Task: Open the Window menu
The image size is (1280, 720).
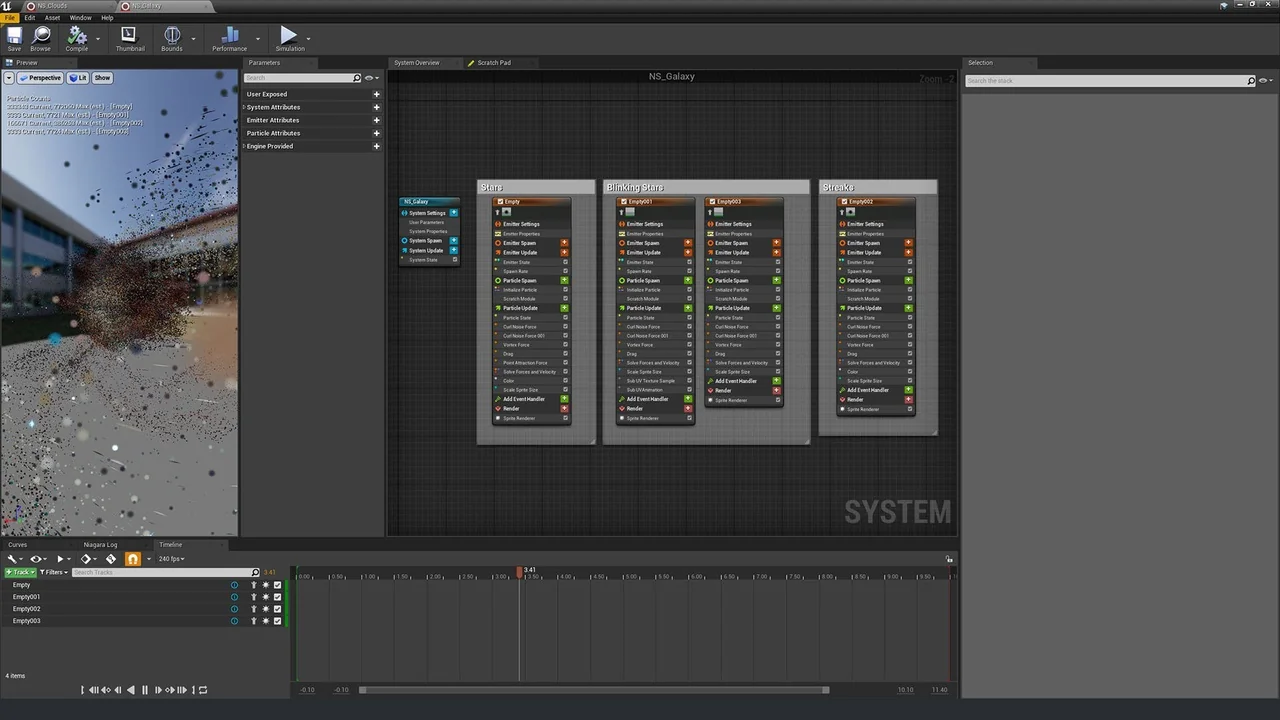Action: (80, 18)
